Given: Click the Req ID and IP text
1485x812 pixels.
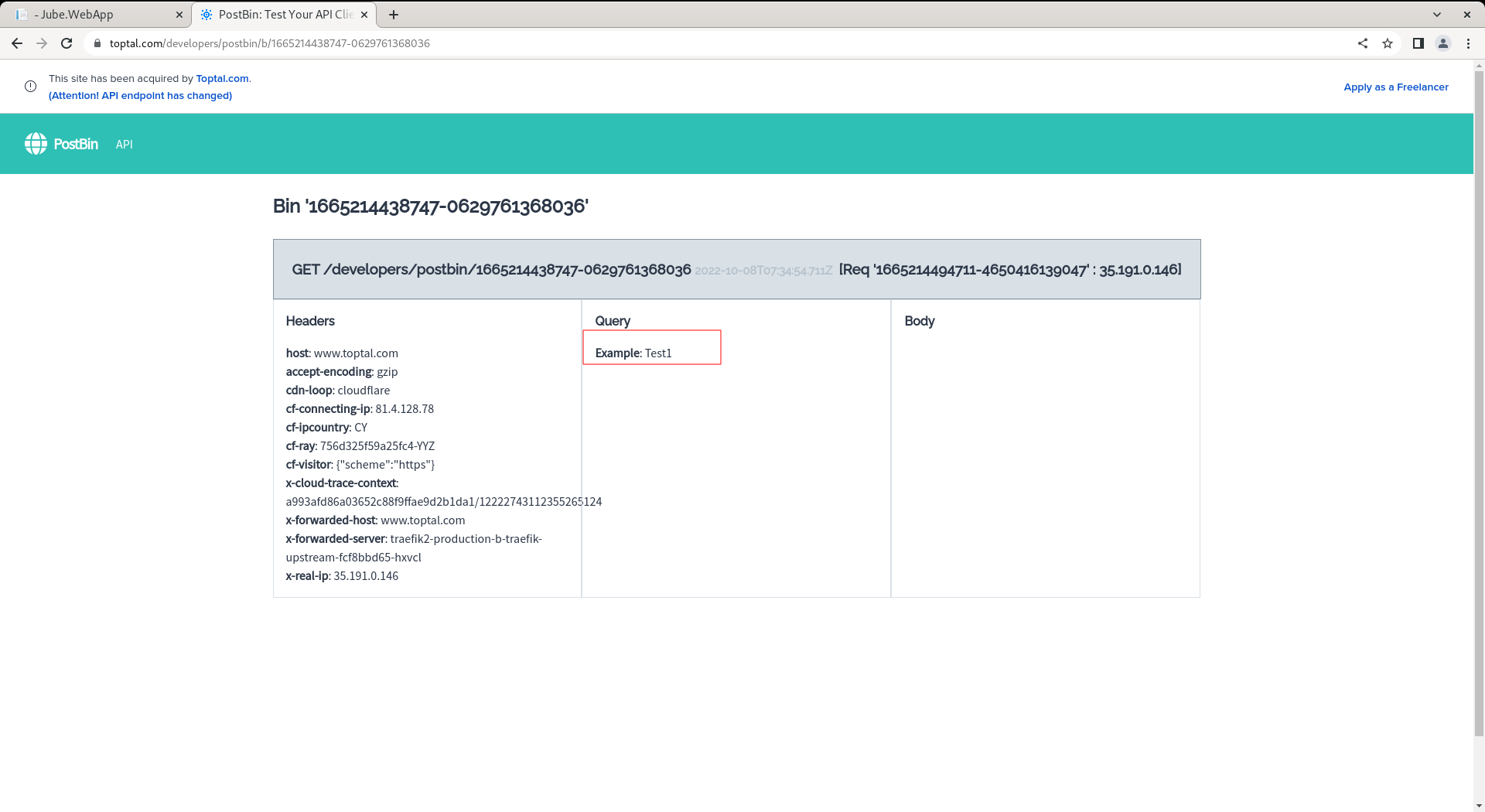Looking at the screenshot, I should pos(1010,269).
